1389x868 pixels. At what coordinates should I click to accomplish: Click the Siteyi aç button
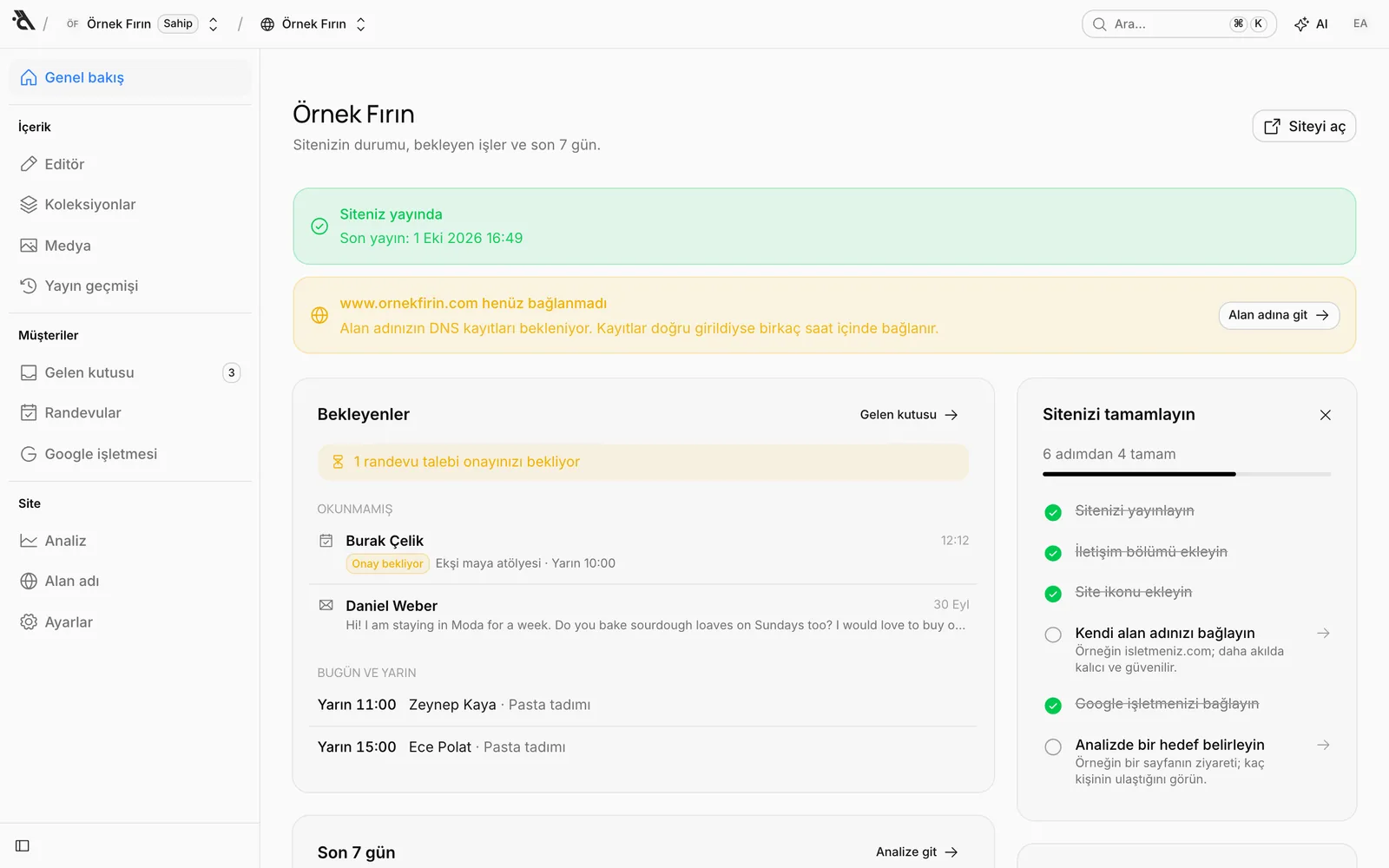[x=1304, y=127]
